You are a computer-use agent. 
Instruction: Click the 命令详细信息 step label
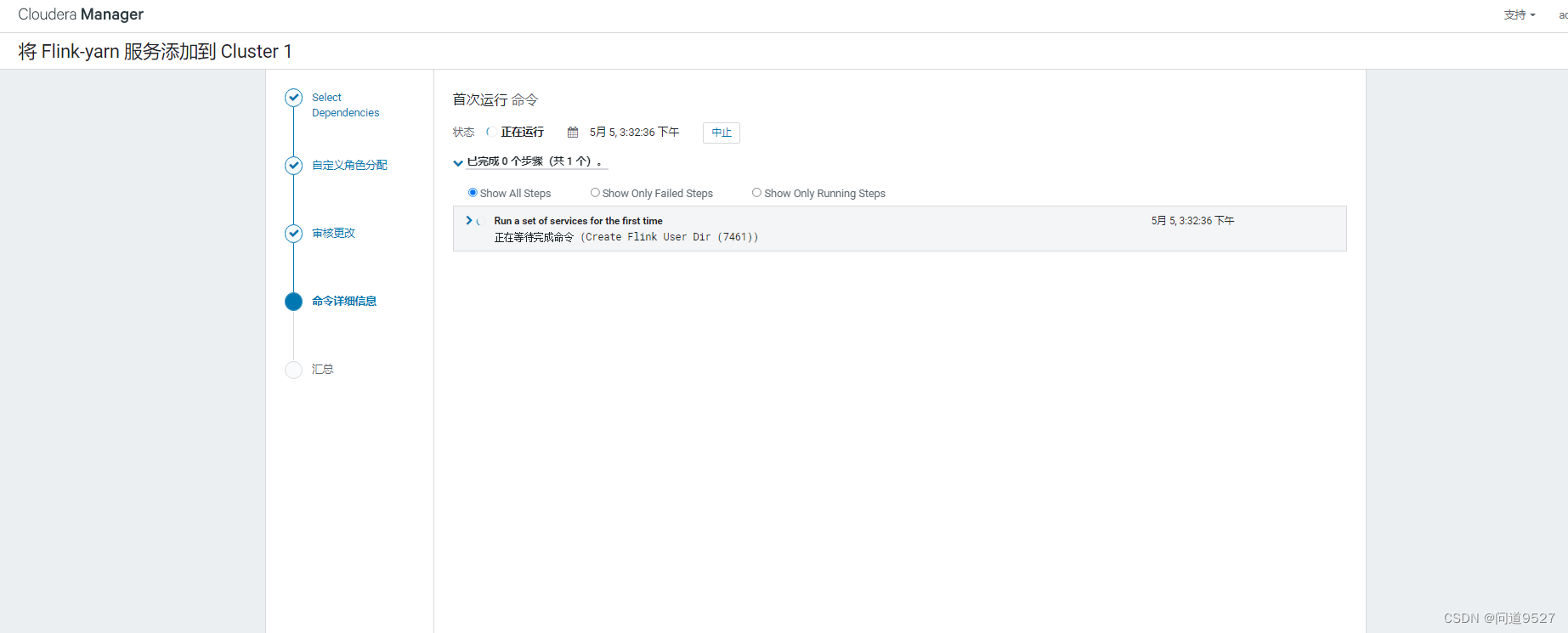tap(344, 301)
